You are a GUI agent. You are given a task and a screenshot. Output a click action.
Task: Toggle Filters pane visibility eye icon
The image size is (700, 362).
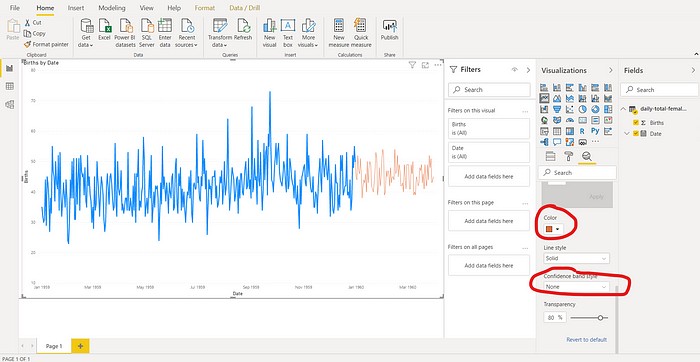point(514,70)
